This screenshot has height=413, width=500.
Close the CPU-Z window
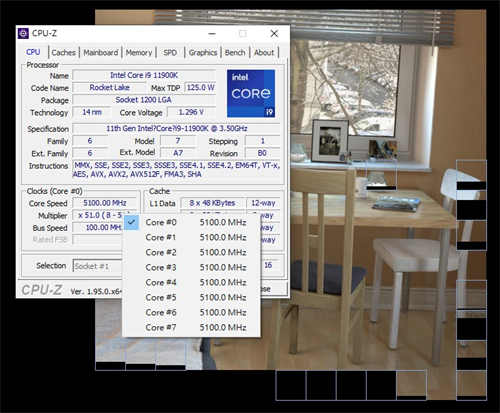click(x=274, y=34)
